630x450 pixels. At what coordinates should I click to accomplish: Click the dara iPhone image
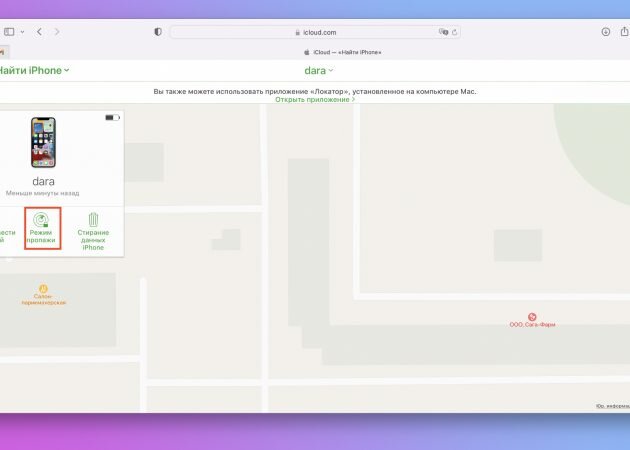point(43,142)
